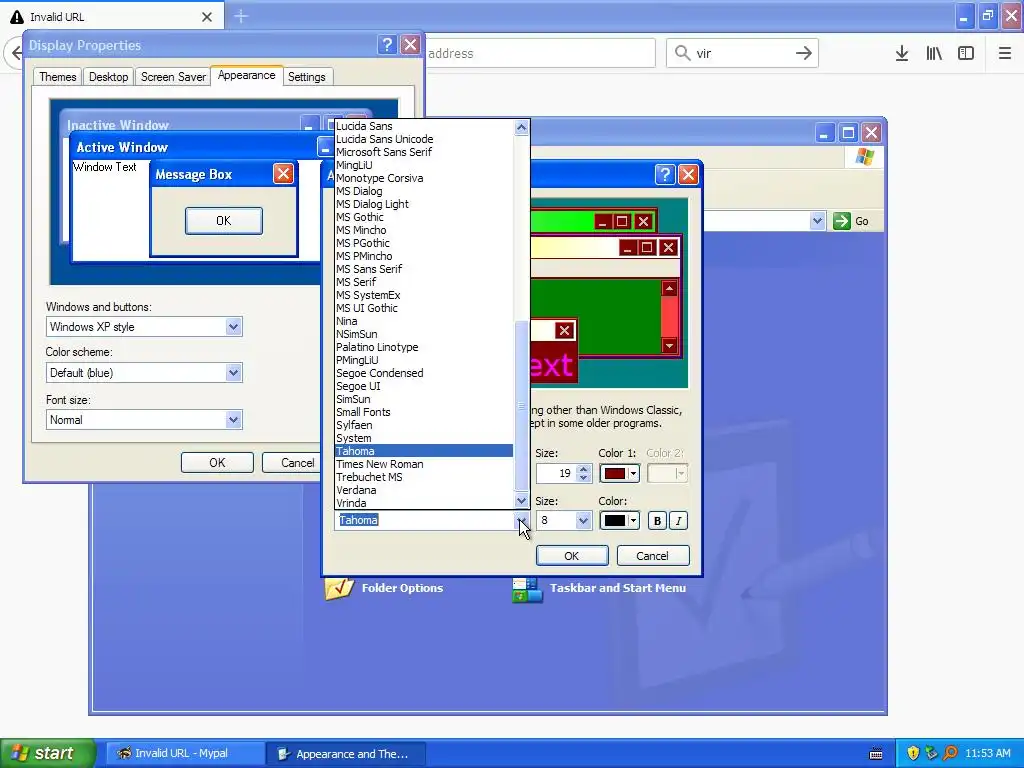Viewport: 1024px width, 768px height.
Task: Toggle the Bold font button
Action: click(x=657, y=520)
